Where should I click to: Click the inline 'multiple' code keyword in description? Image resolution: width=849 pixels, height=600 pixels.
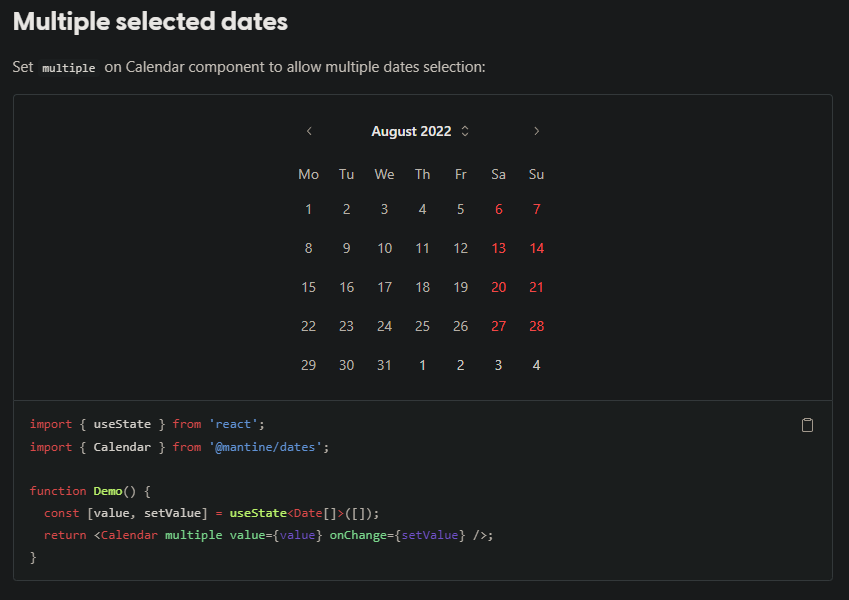click(x=69, y=68)
